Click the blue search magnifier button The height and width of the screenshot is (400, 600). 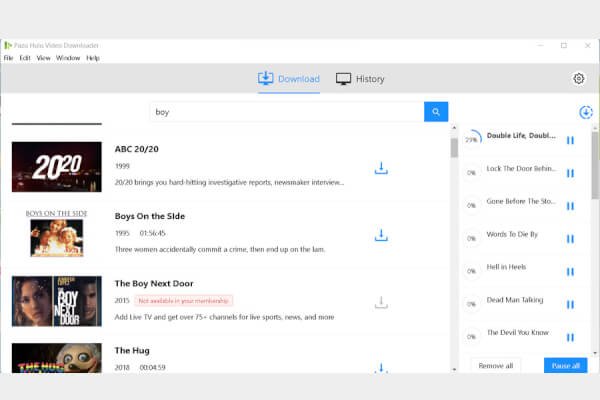(x=436, y=112)
